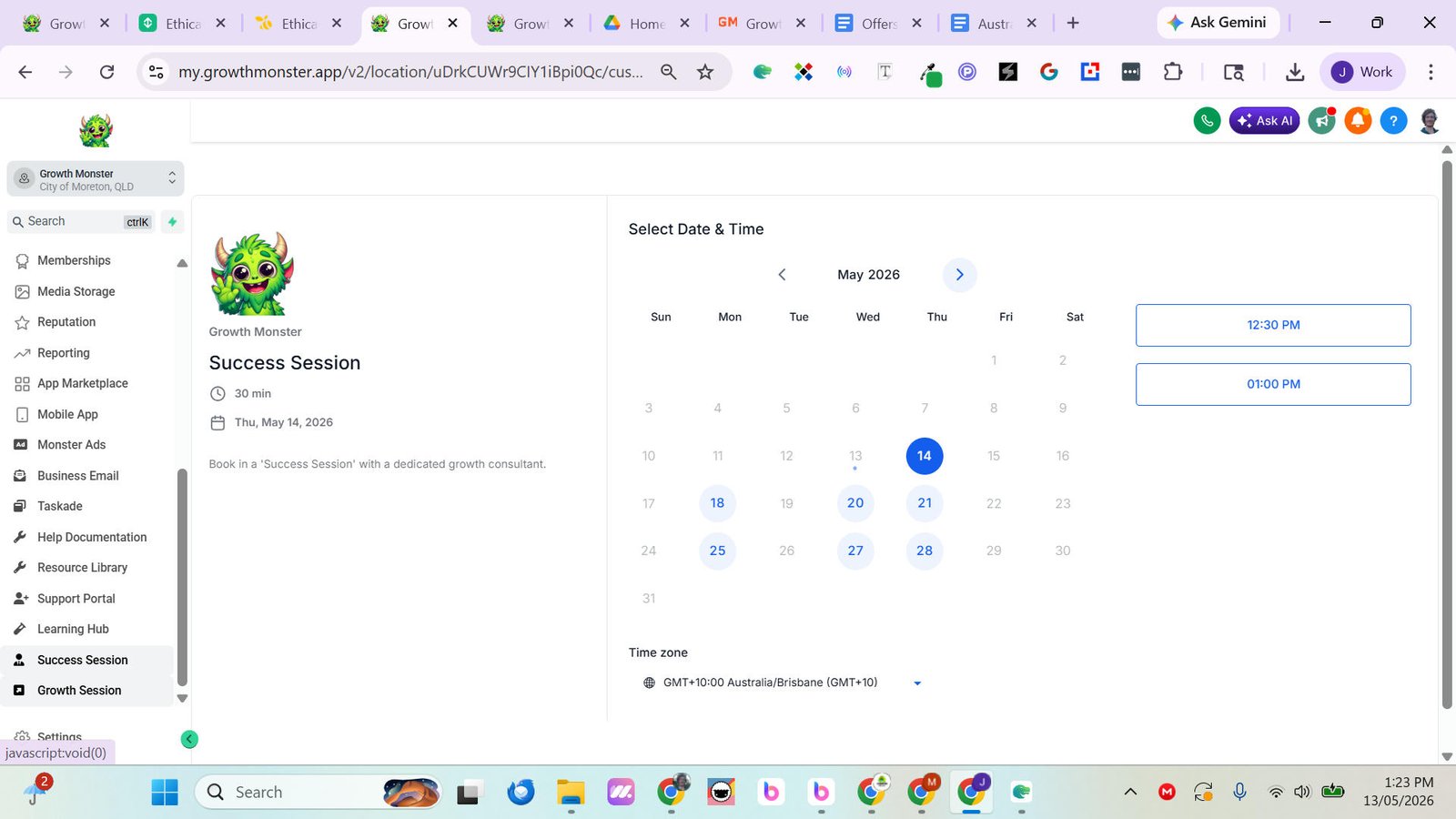The image size is (1456, 819).
Task: Open Memberships in sidebar
Action: (x=74, y=260)
